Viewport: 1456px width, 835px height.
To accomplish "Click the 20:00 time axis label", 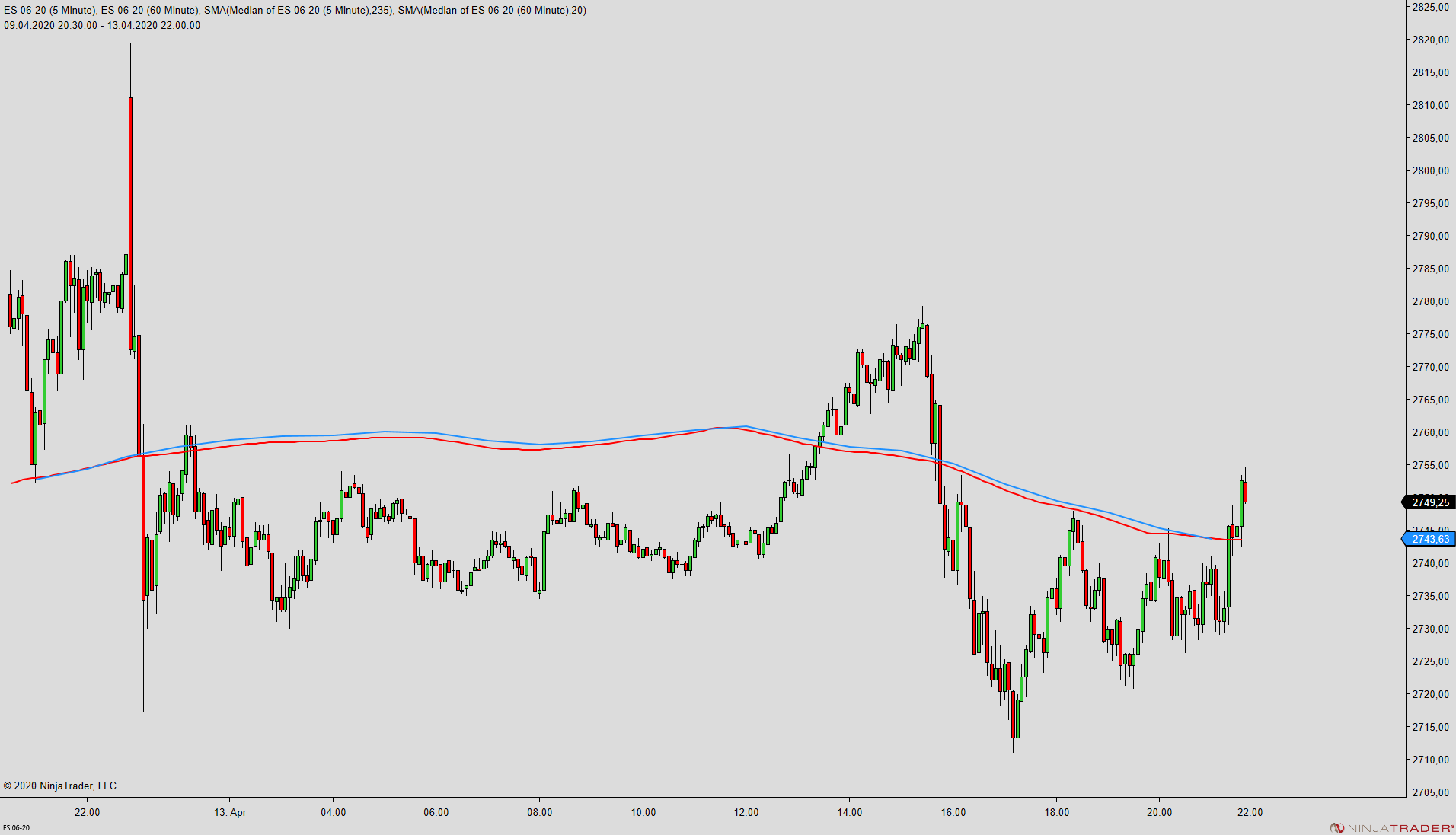I will (1160, 812).
